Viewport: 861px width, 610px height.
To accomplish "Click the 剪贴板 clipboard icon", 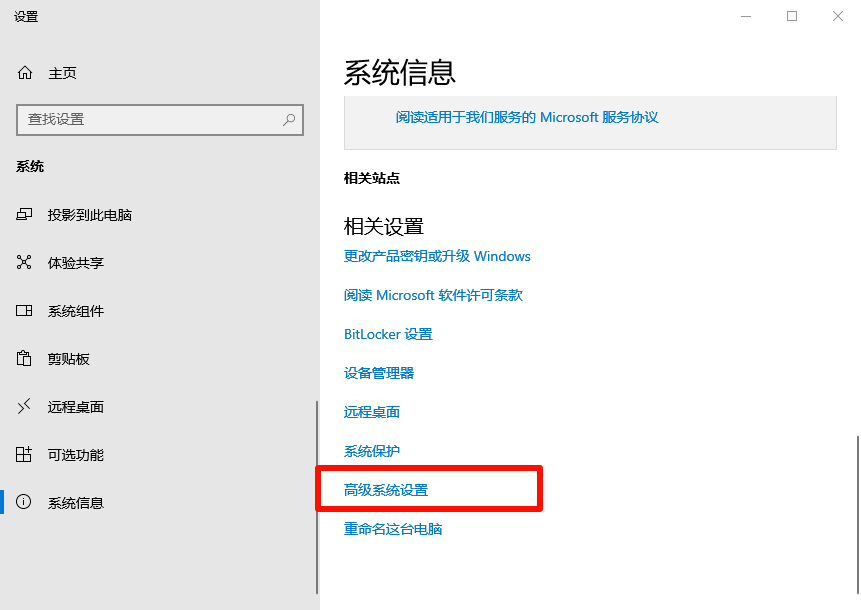I will coord(24,358).
